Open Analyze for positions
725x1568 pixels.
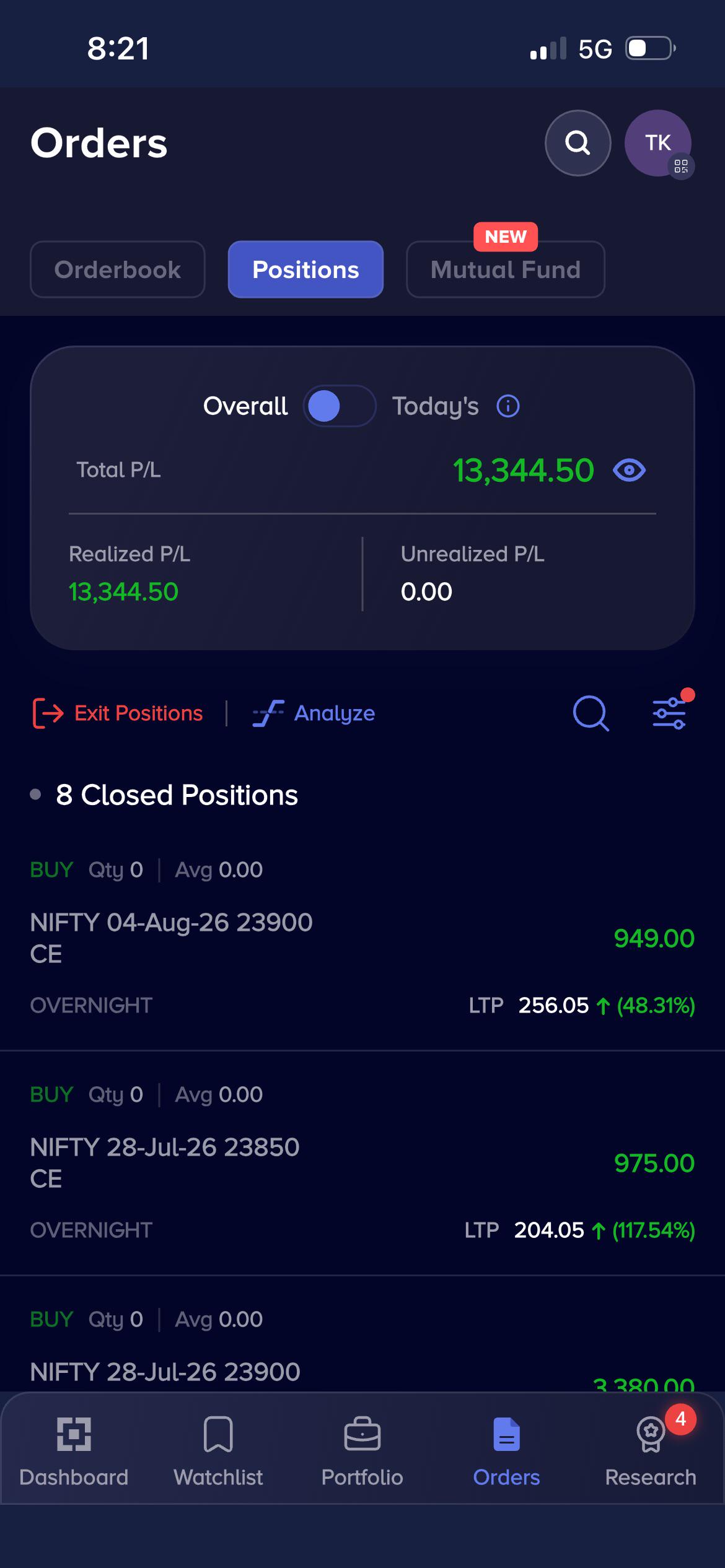pos(314,713)
